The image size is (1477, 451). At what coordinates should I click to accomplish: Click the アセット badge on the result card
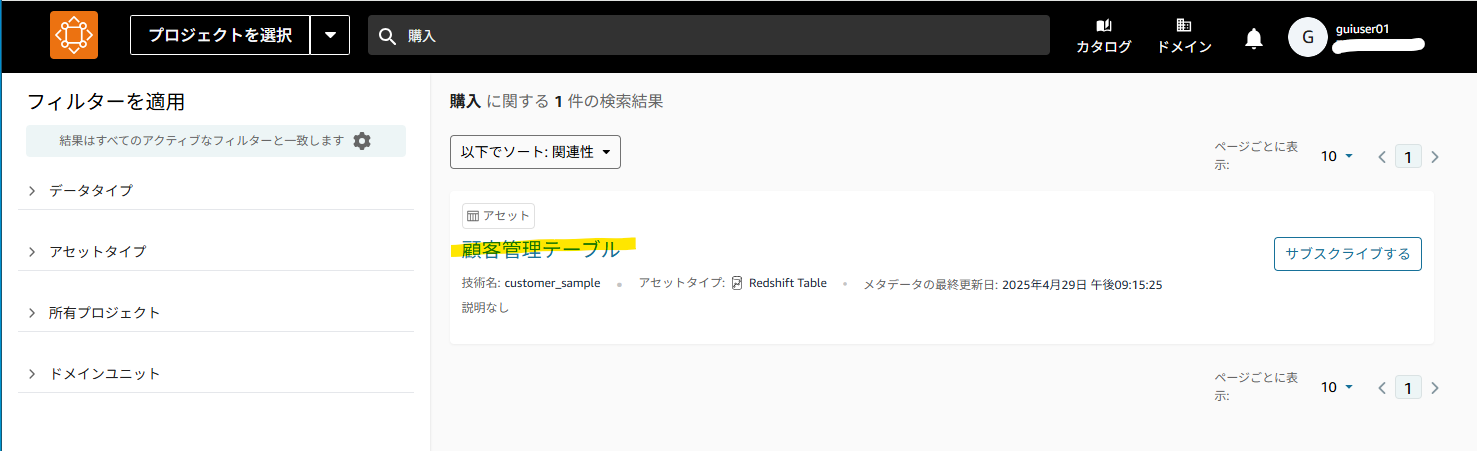point(498,216)
